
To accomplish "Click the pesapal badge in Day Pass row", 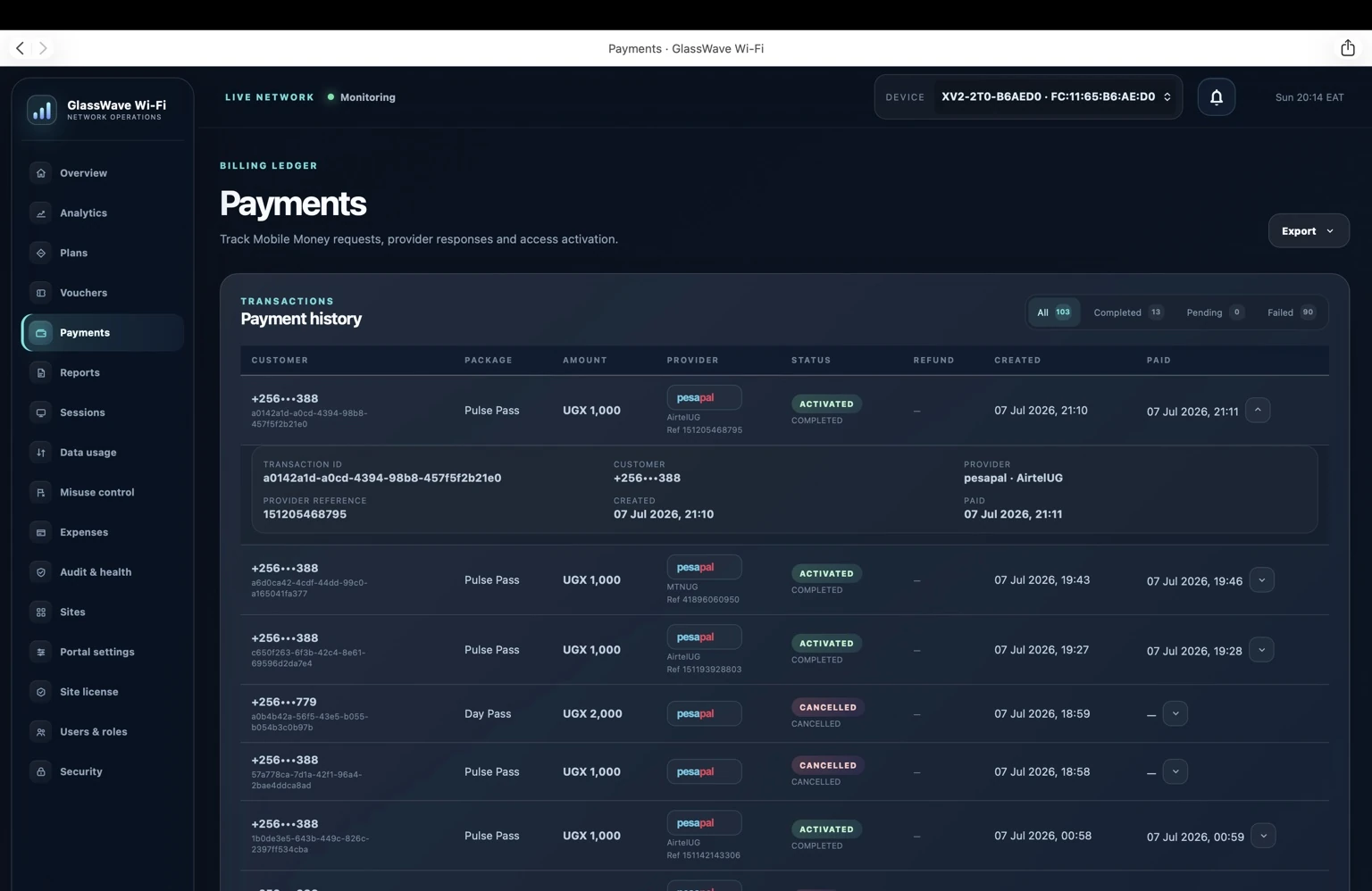I will point(704,713).
